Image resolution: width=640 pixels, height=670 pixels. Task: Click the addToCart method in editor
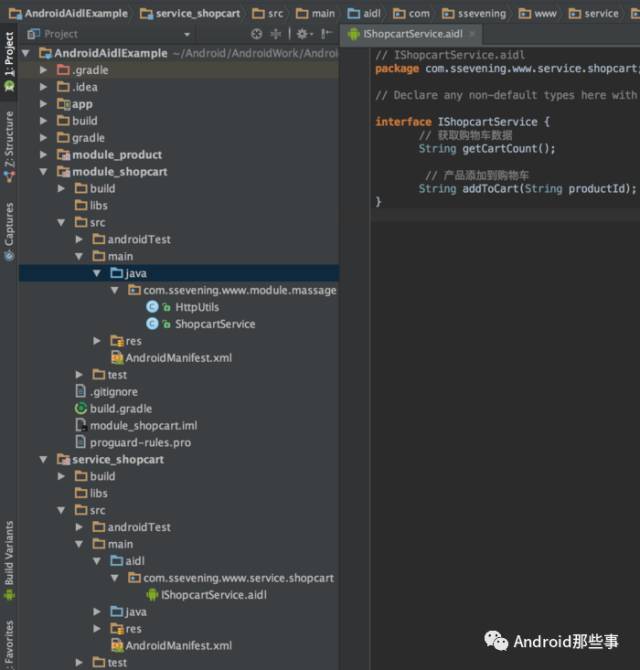490,188
